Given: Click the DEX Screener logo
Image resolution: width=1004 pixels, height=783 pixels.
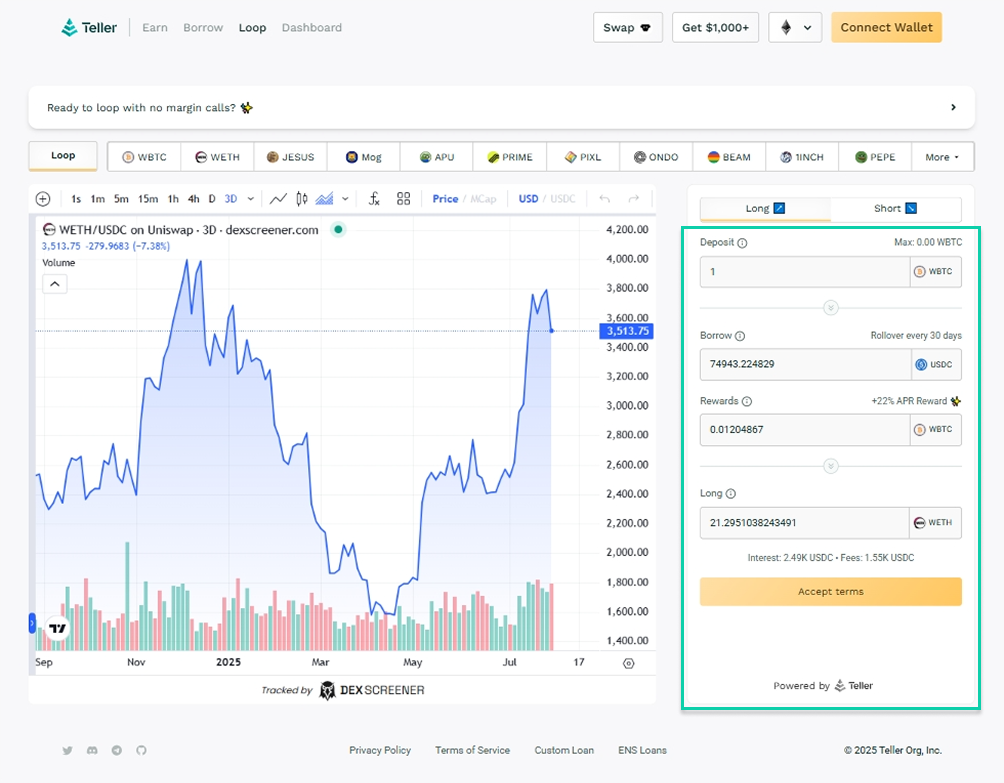Looking at the screenshot, I should [x=372, y=690].
